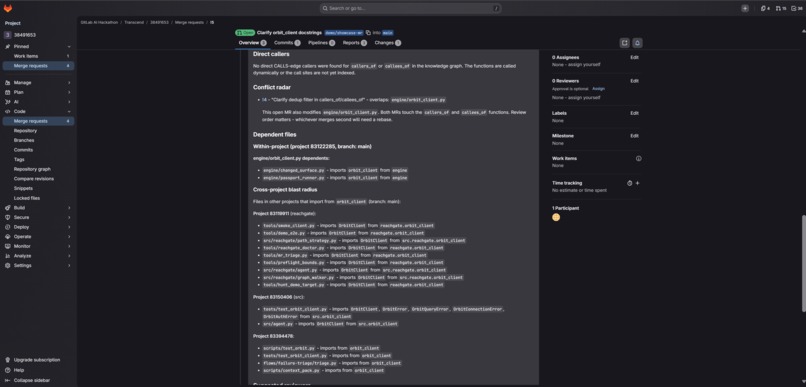Open merge requests counter in top bar
The image size is (806, 387).
[781, 8]
